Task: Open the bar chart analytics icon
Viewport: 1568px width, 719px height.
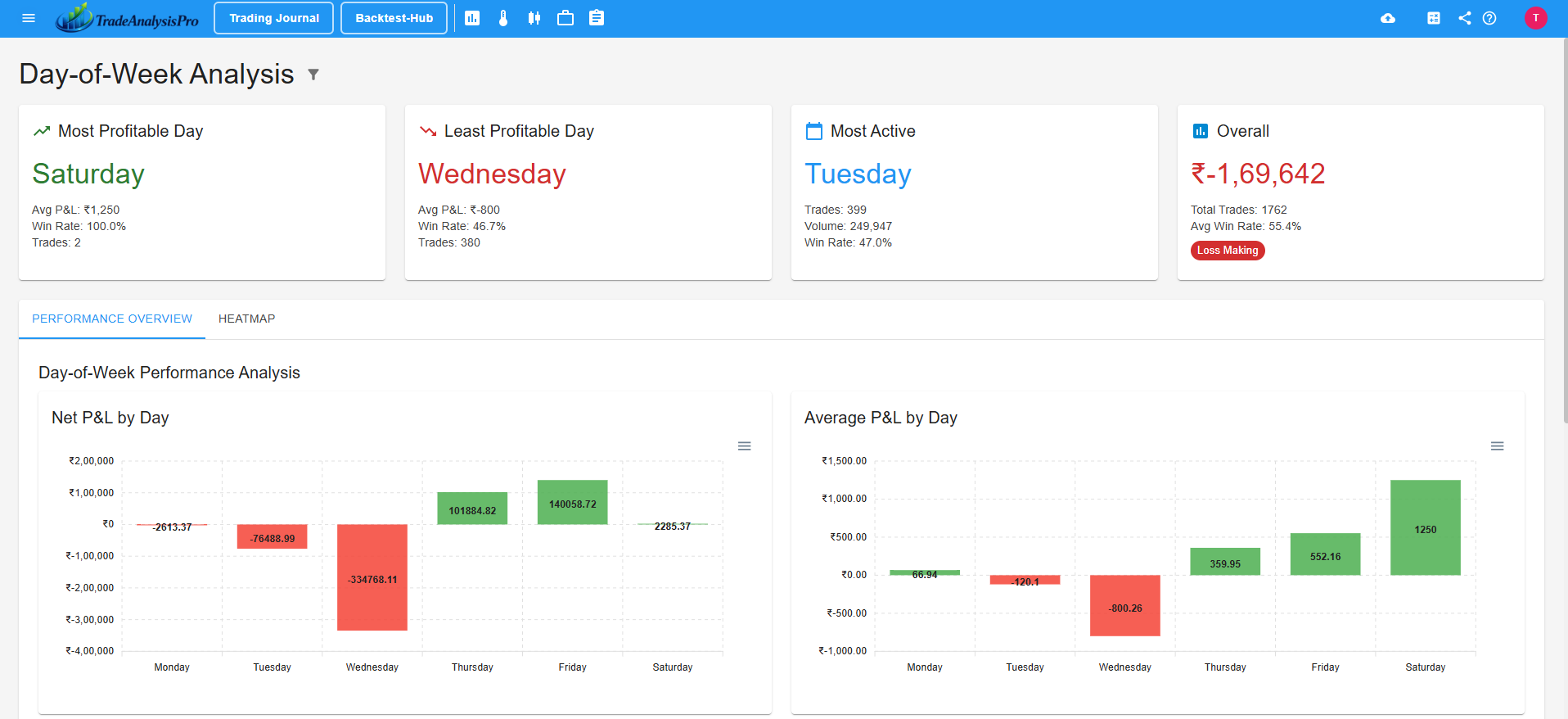Action: pos(472,18)
